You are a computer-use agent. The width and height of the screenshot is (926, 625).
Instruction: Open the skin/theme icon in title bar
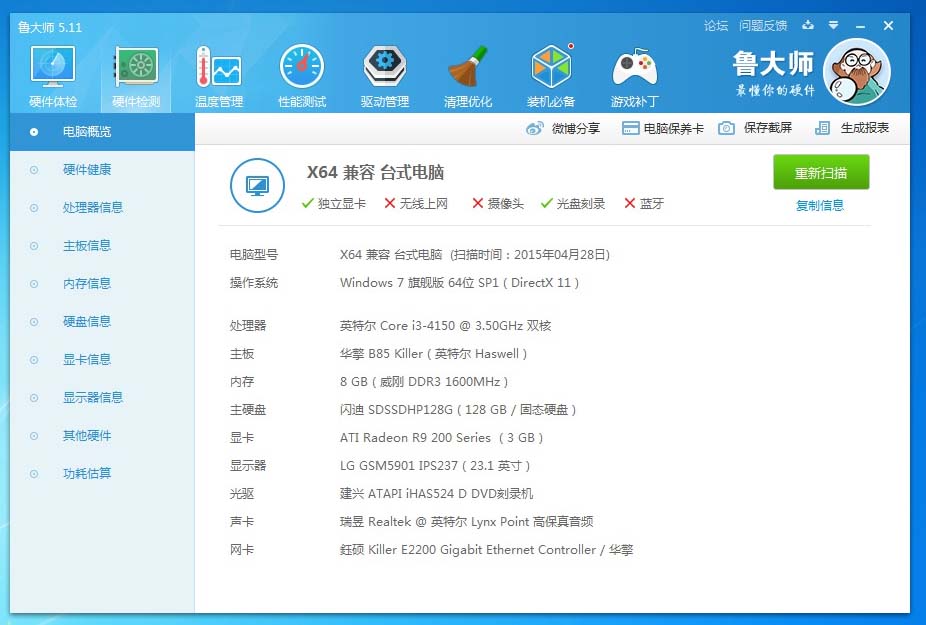point(808,25)
